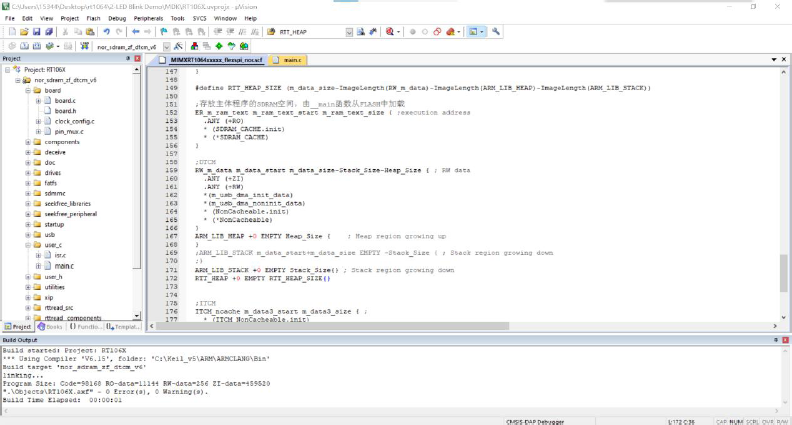This screenshot has height=425, width=792.
Task: Click the Find icon beside search box
Action: pyautogui.click(x=361, y=31)
